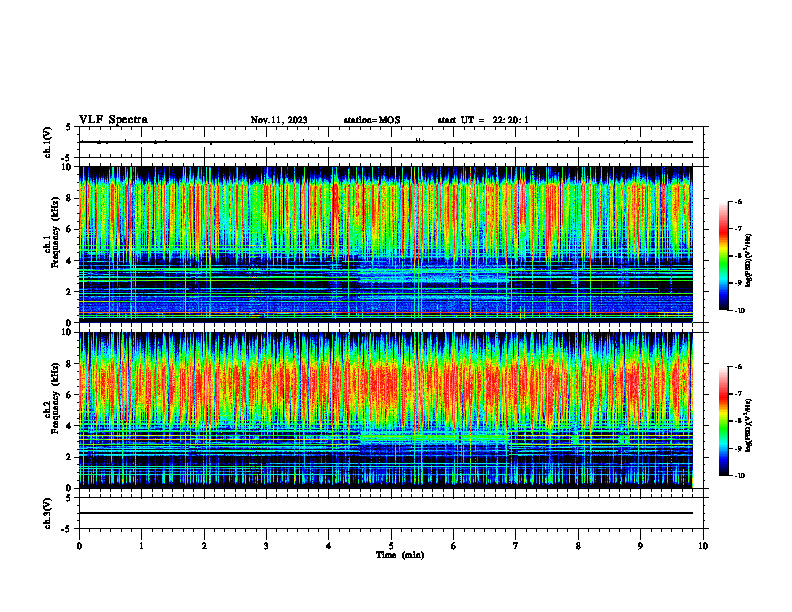Click inside the ch.1 spectrogram plot
The image size is (792, 612).
[385, 244]
